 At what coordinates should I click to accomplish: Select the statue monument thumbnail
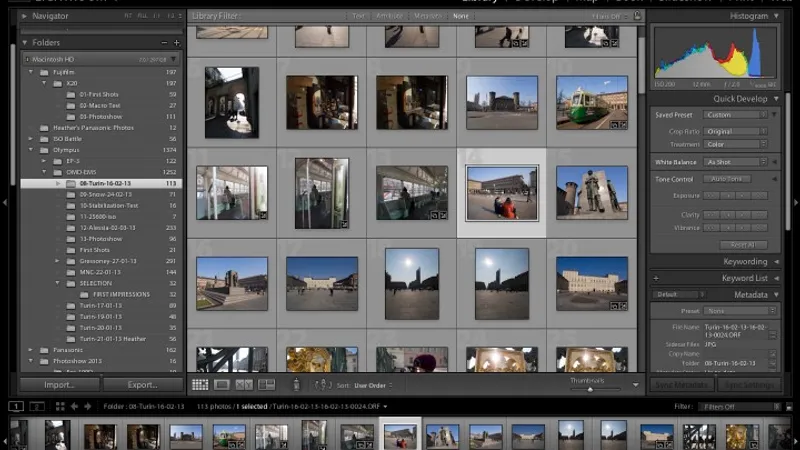[x=592, y=193]
